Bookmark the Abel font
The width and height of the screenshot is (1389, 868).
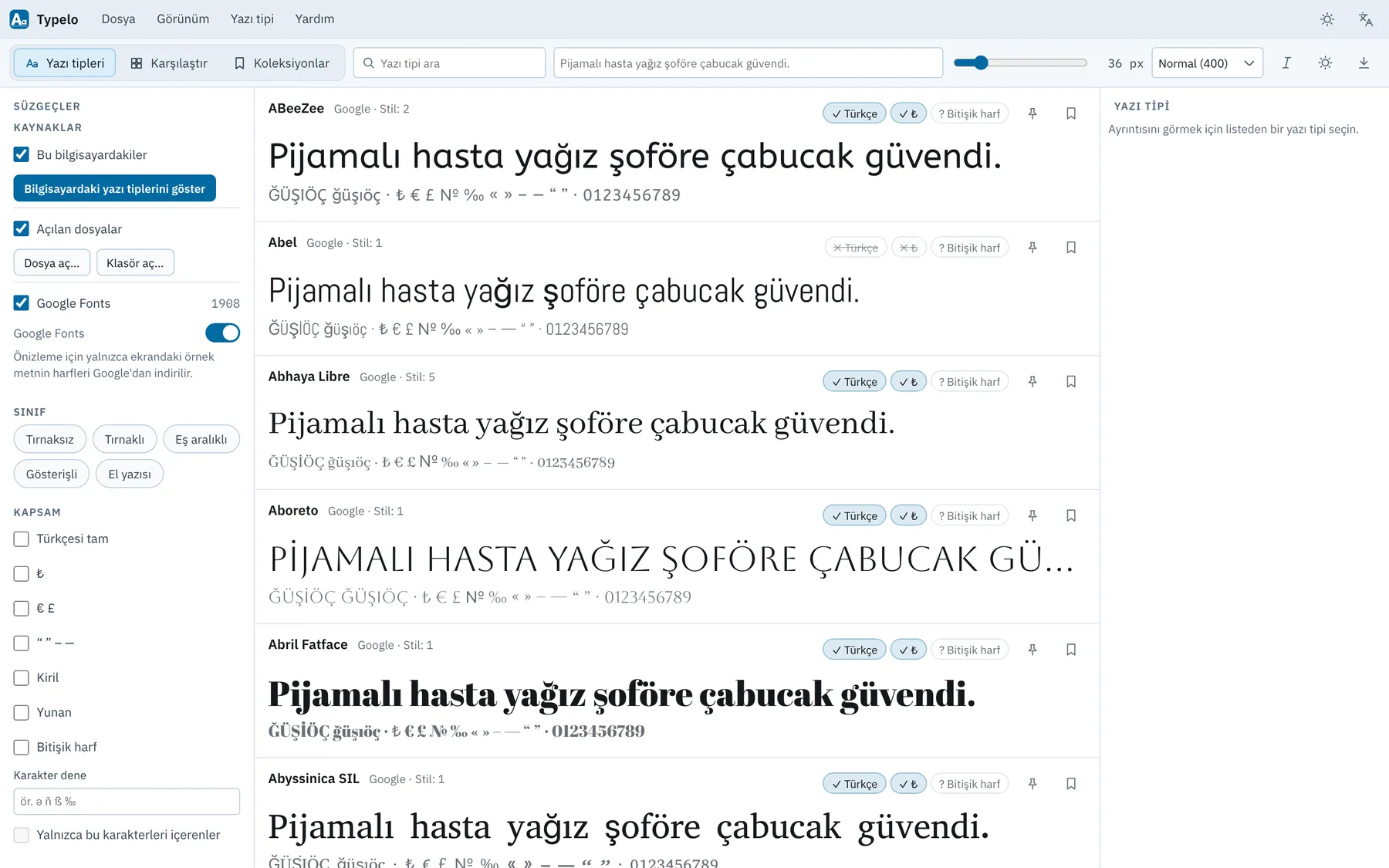[1071, 248]
